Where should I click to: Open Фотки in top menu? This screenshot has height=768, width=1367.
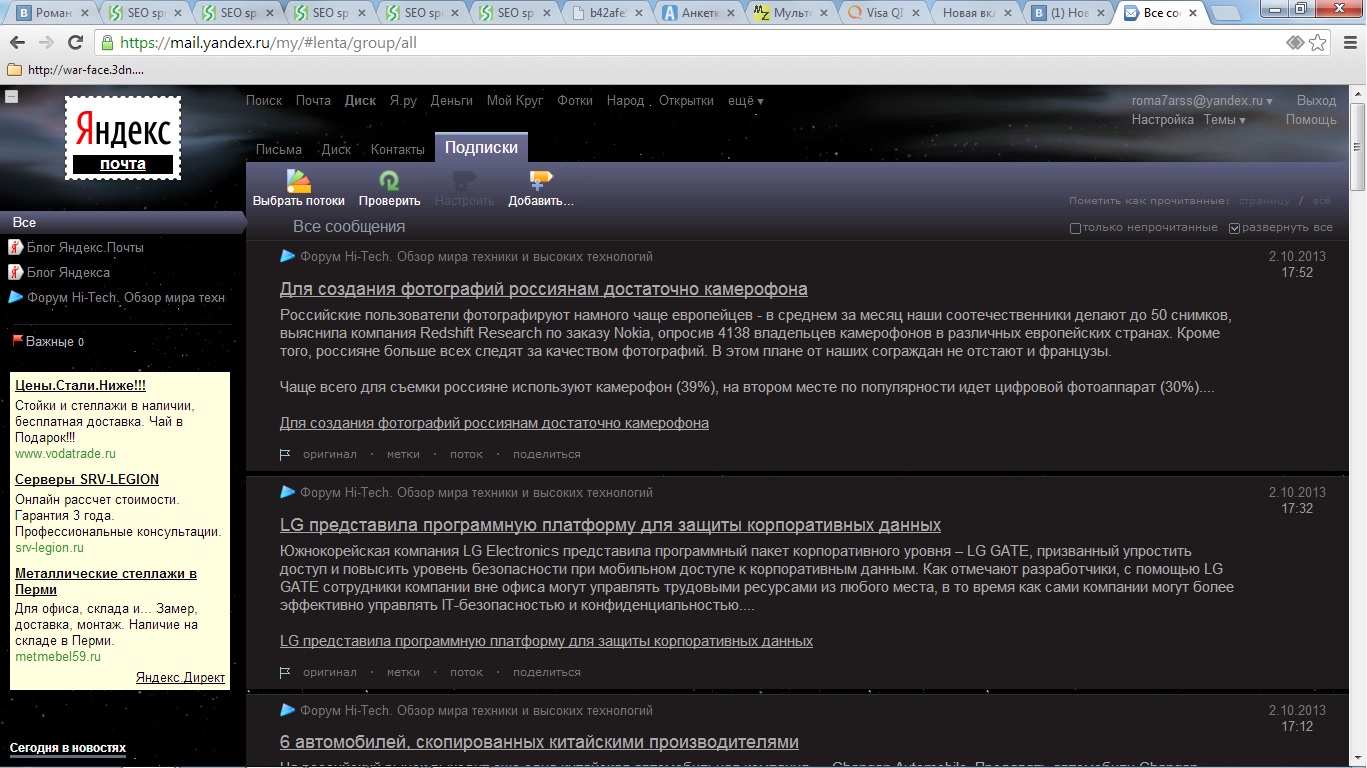pyautogui.click(x=575, y=101)
